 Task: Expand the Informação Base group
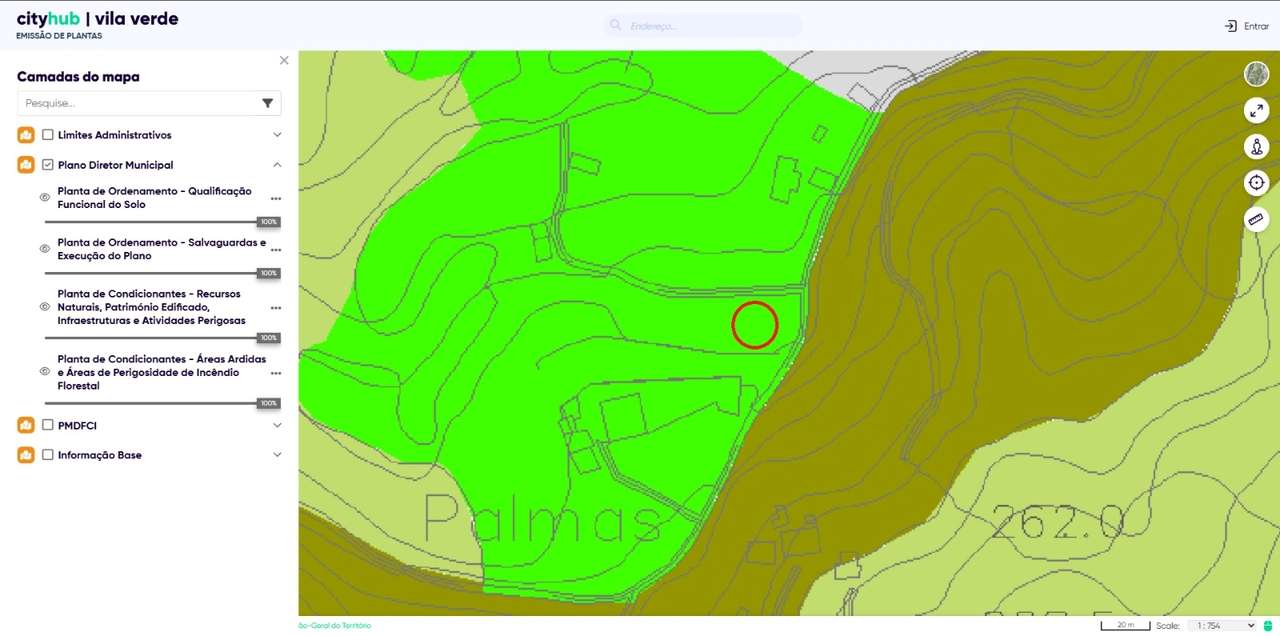[277, 455]
